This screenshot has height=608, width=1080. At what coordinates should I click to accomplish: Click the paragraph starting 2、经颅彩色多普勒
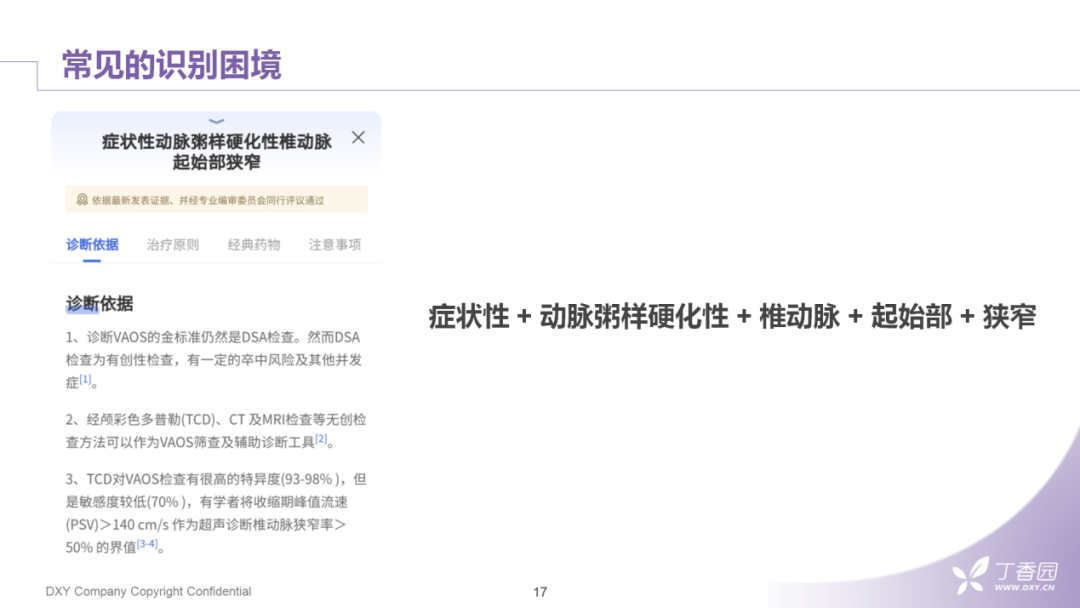click(x=216, y=430)
